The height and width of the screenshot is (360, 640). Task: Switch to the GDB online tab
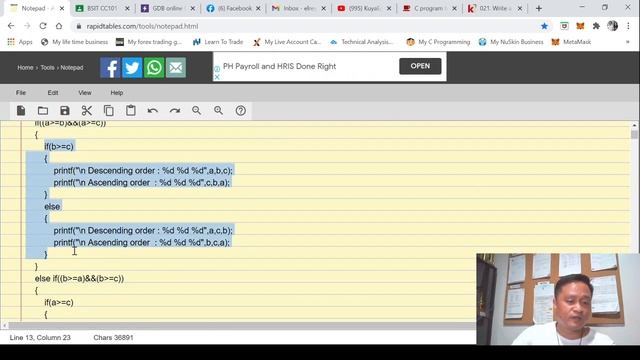point(168,9)
